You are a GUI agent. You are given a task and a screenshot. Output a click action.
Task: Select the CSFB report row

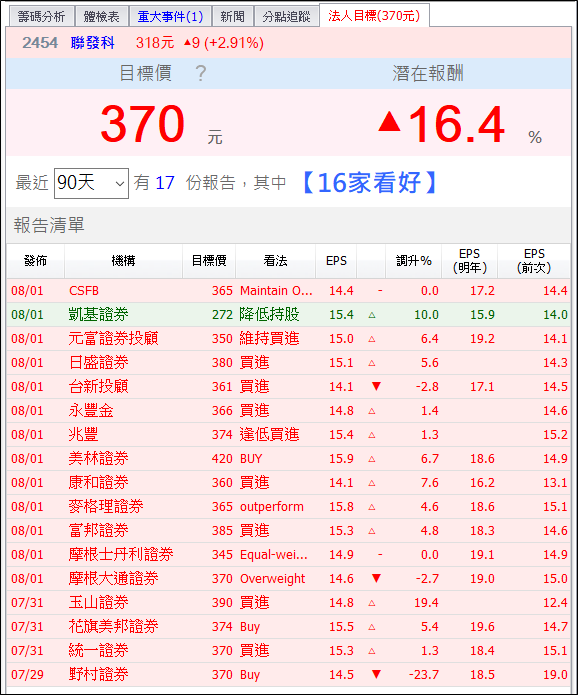pos(289,291)
